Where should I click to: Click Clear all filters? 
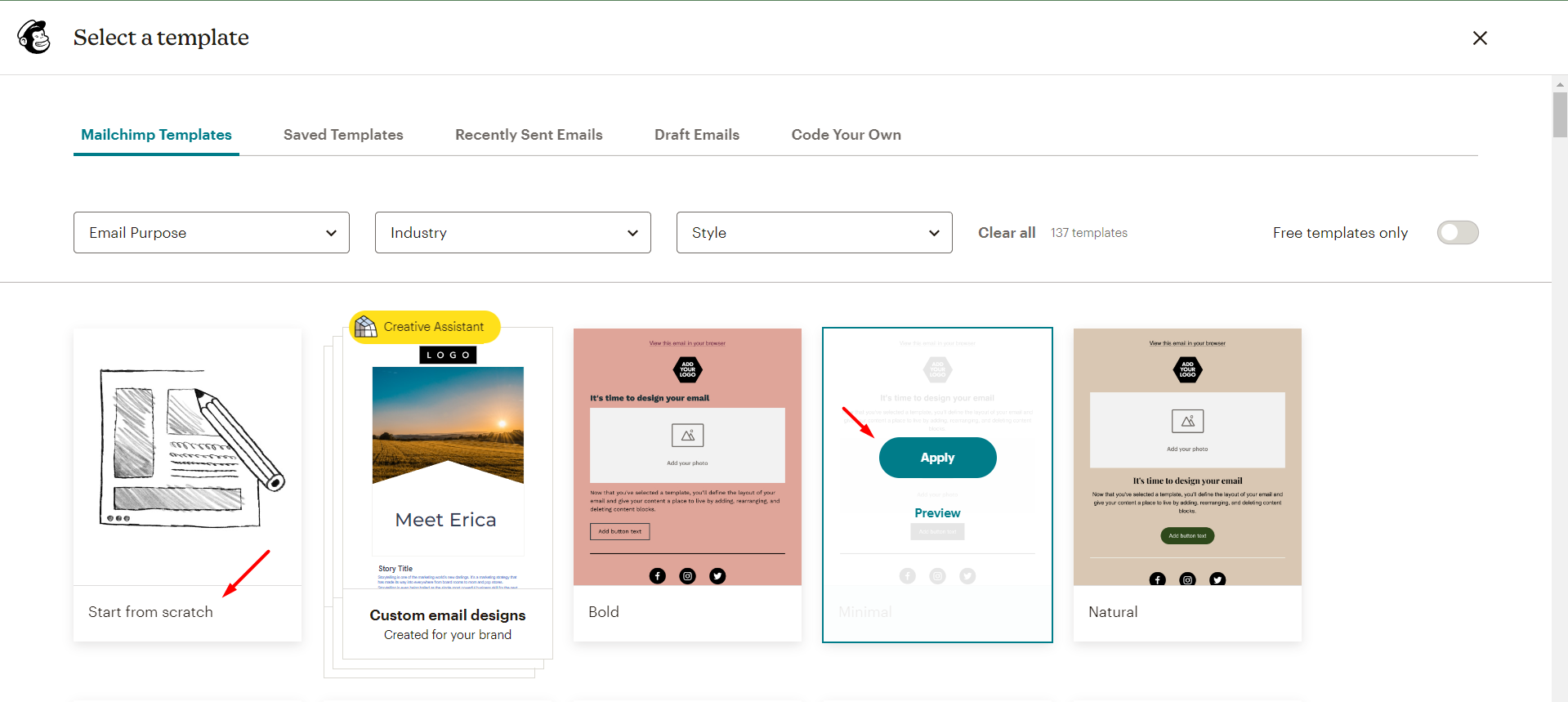pos(1007,233)
